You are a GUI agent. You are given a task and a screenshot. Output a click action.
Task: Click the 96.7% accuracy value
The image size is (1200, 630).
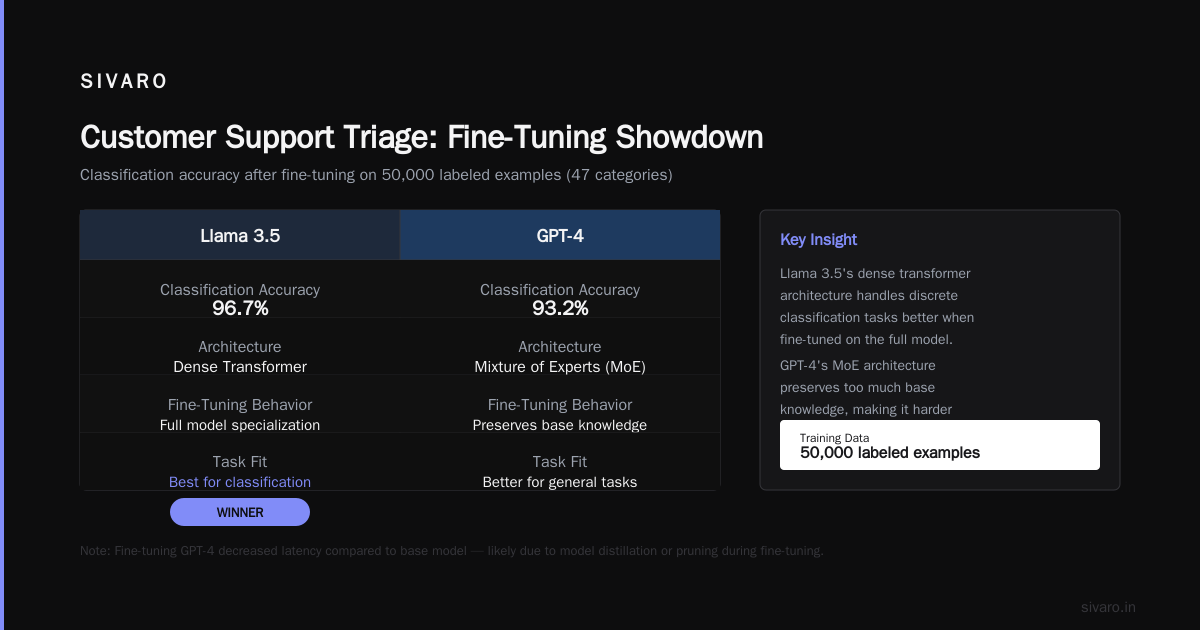[240, 309]
